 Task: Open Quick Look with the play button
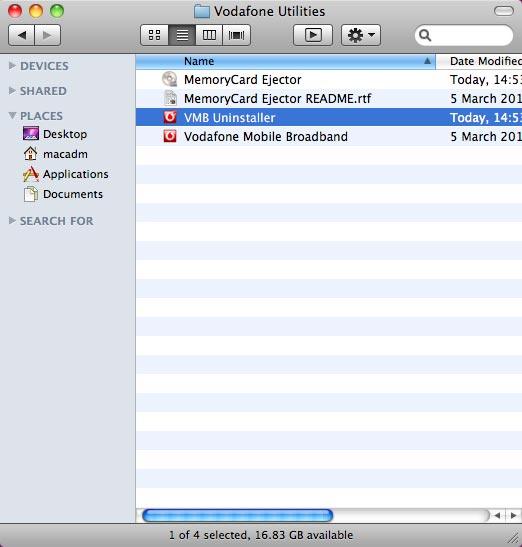(x=313, y=35)
